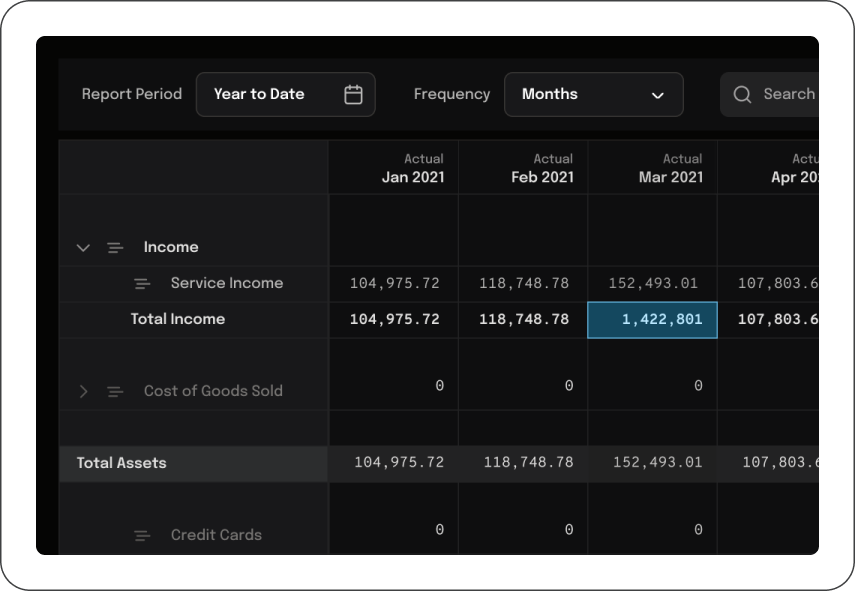Select the Credit Cards row label
This screenshot has width=855, height=591.
[216, 536]
